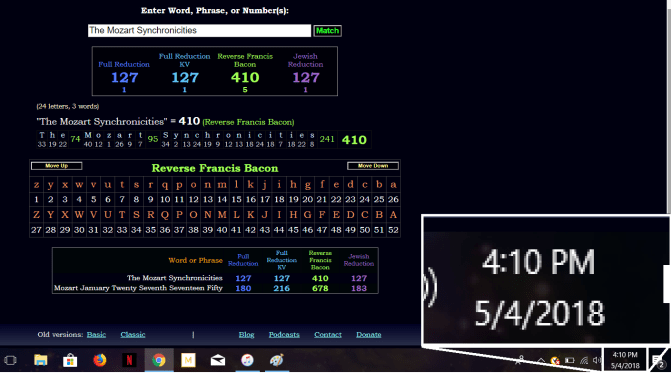Select the Jewish Reduction value 127

(306, 77)
